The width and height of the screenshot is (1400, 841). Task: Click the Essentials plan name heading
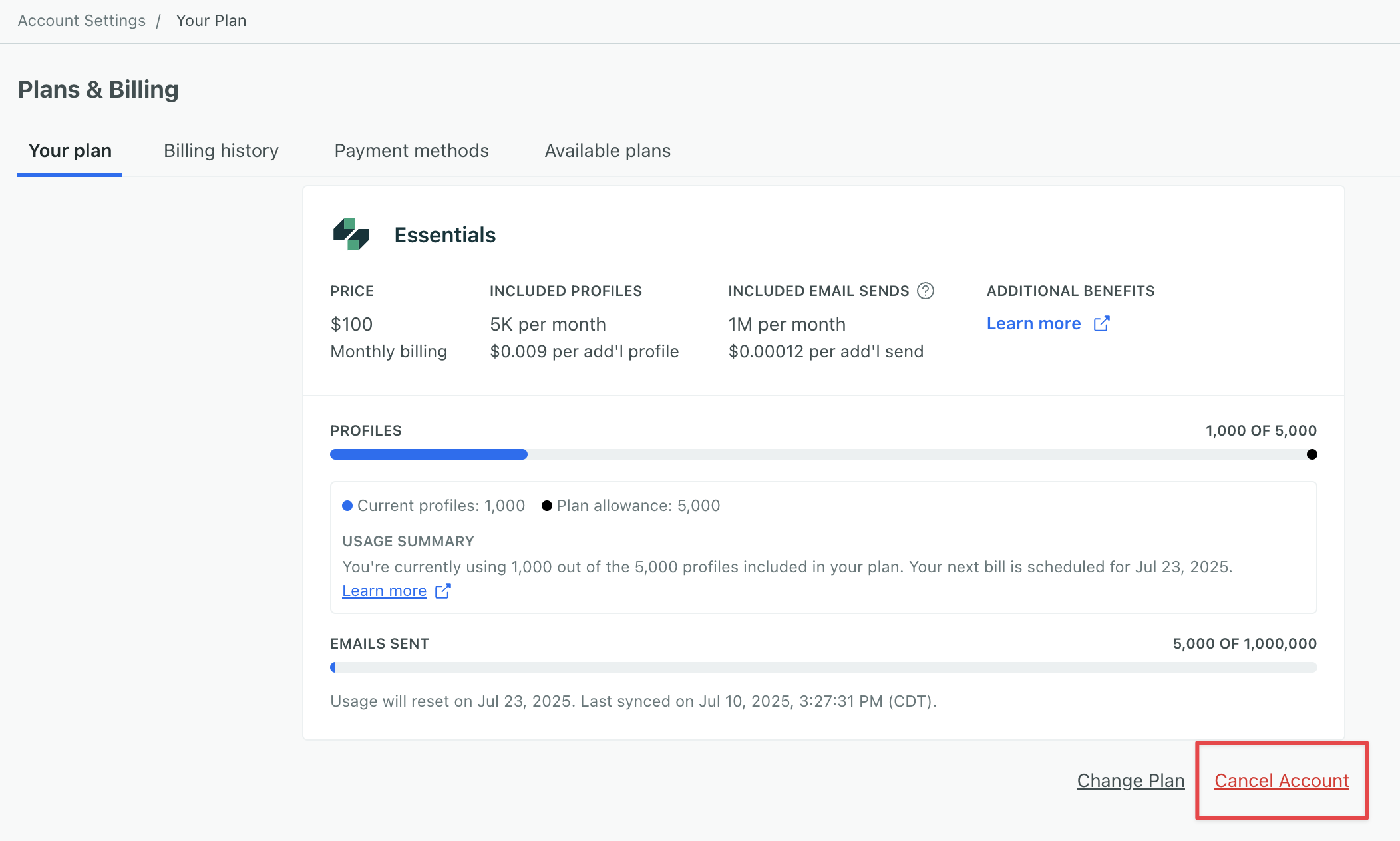tap(444, 235)
